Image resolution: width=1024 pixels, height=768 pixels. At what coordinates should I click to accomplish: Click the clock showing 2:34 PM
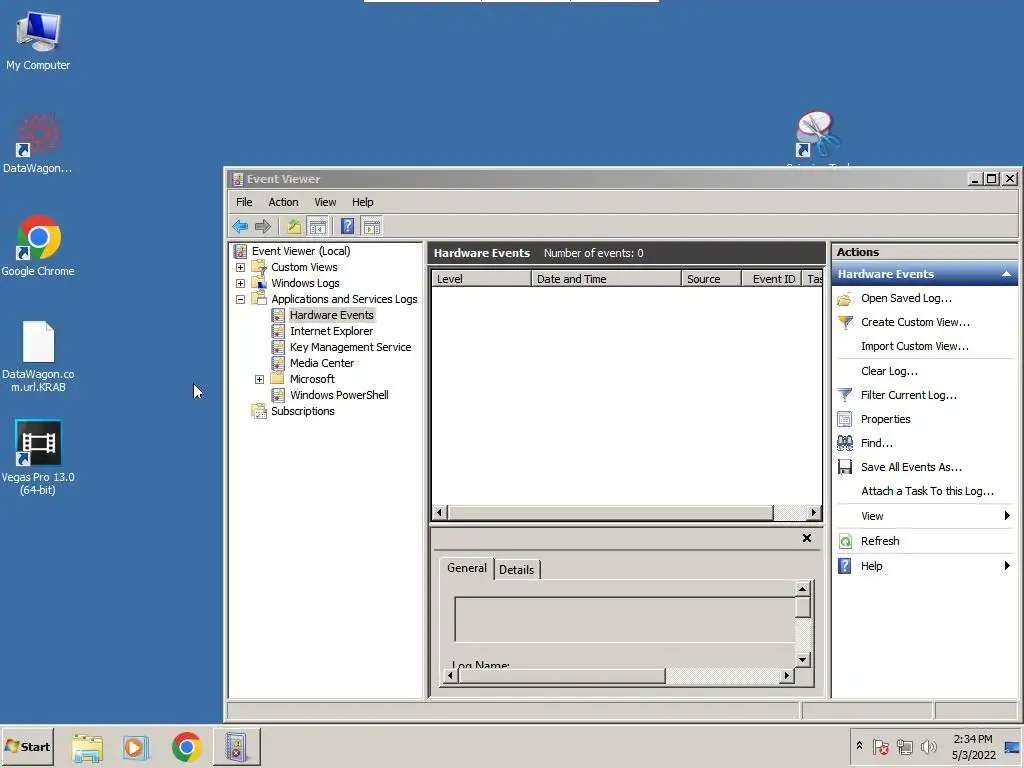973,739
